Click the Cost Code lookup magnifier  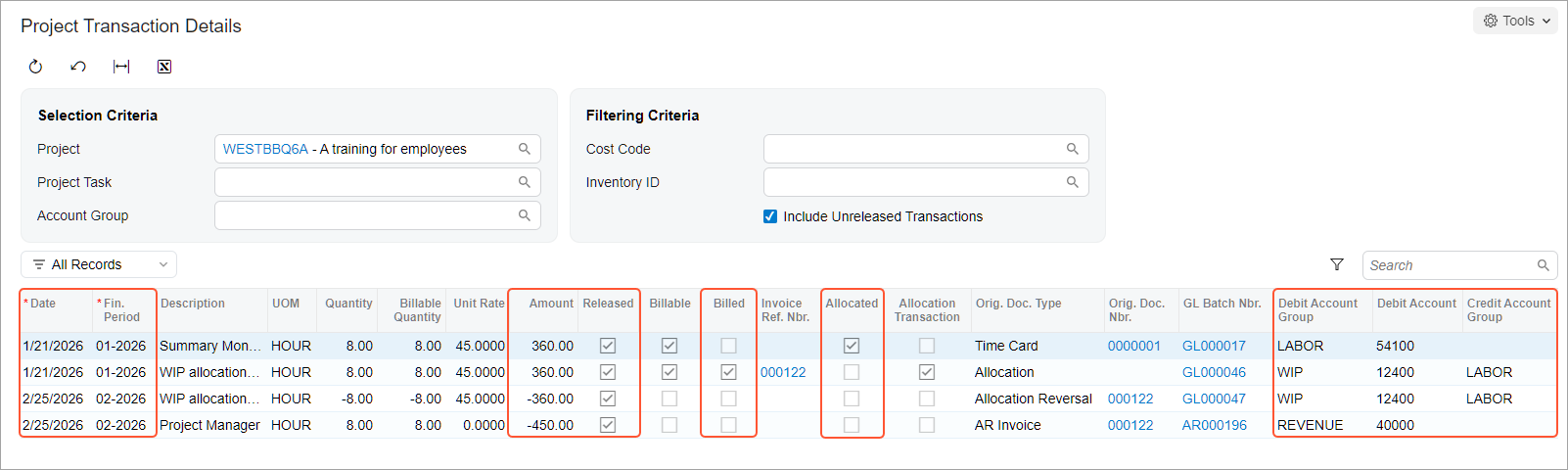(1073, 149)
